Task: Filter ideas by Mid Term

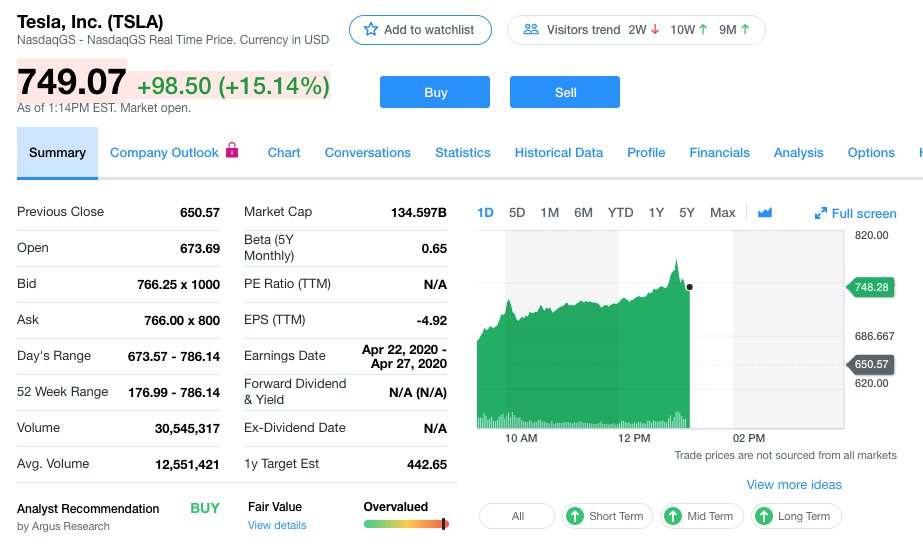Action: pos(702,516)
